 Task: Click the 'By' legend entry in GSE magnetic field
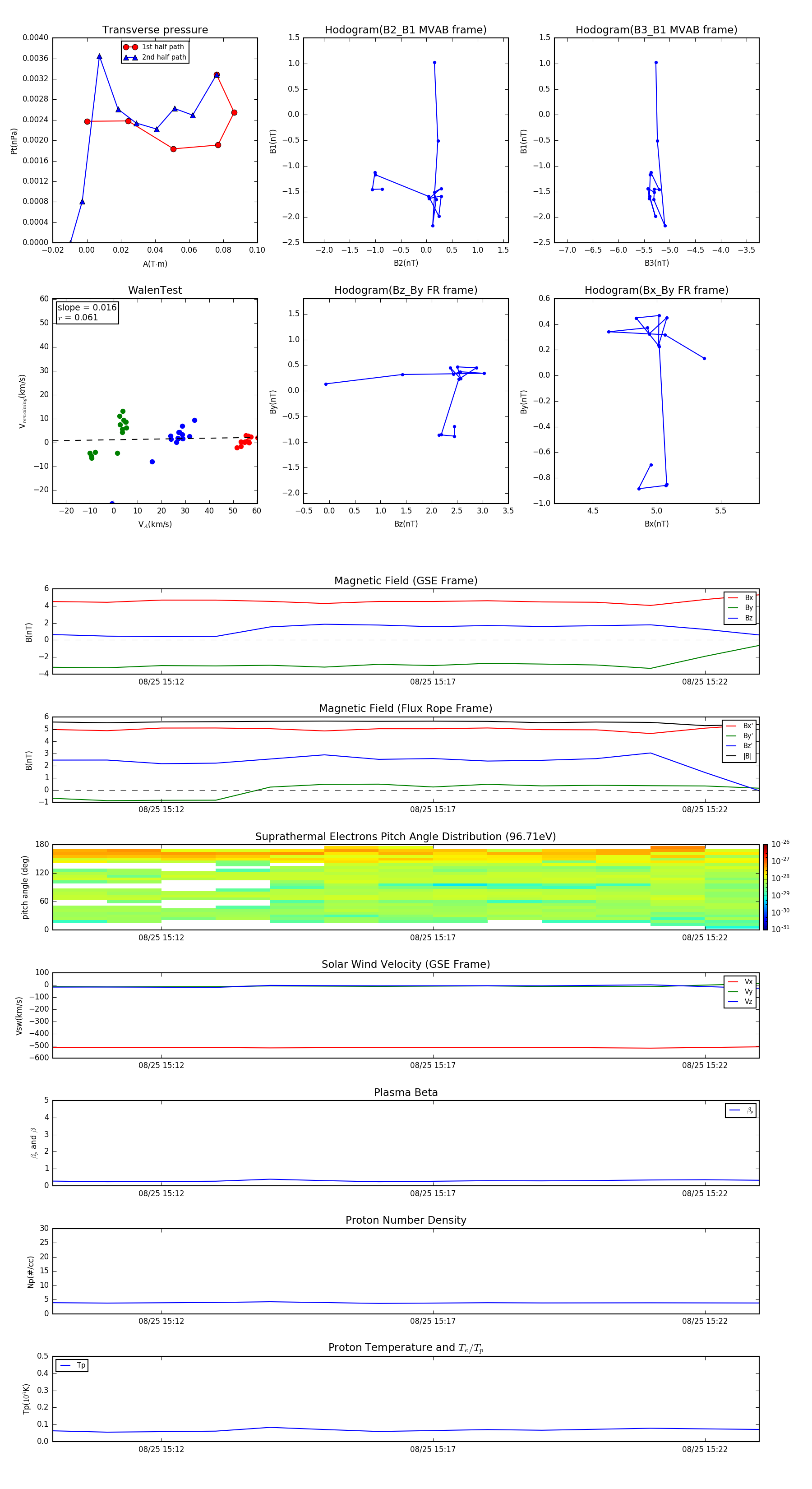coord(740,607)
